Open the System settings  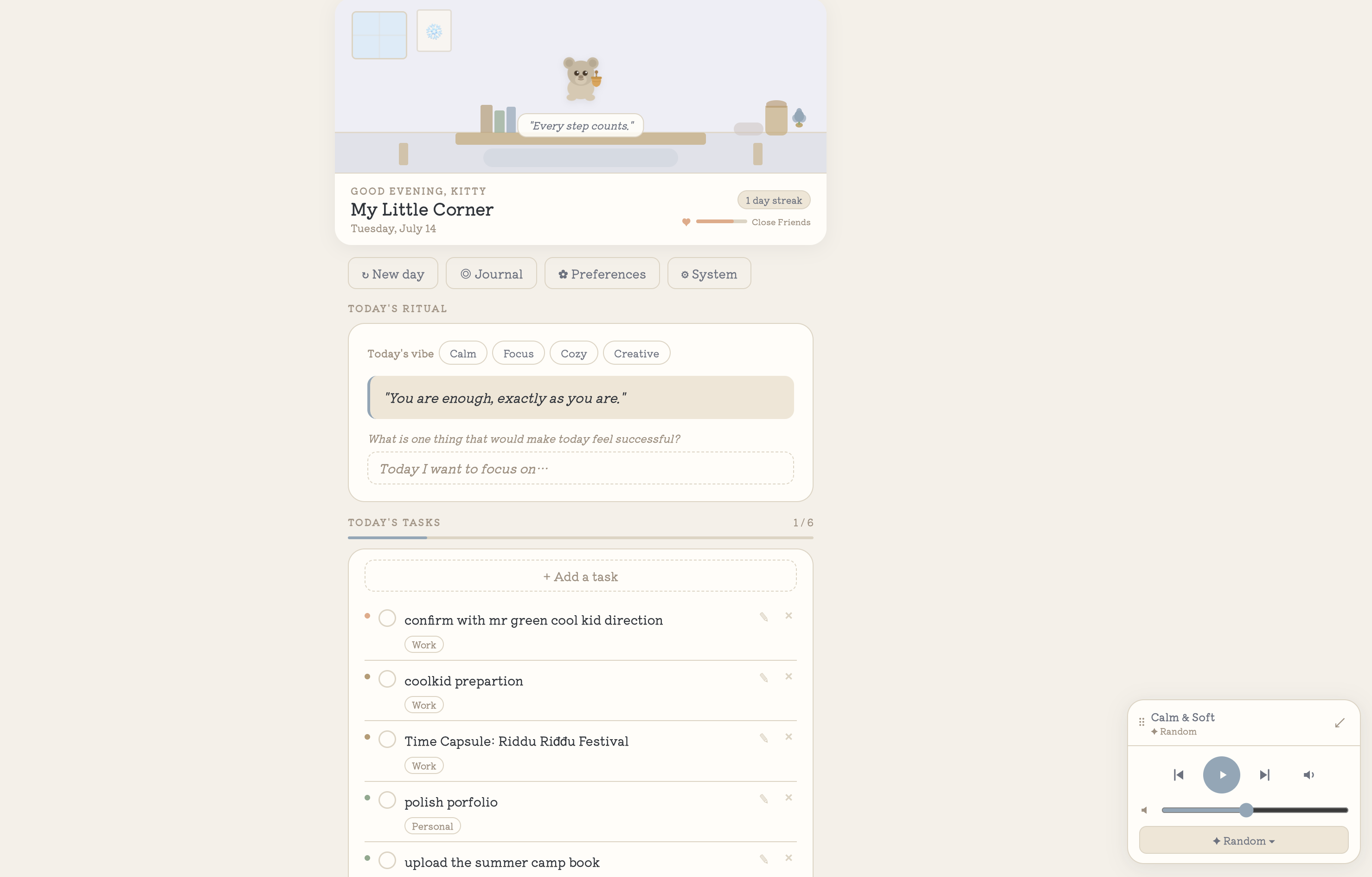(x=709, y=273)
